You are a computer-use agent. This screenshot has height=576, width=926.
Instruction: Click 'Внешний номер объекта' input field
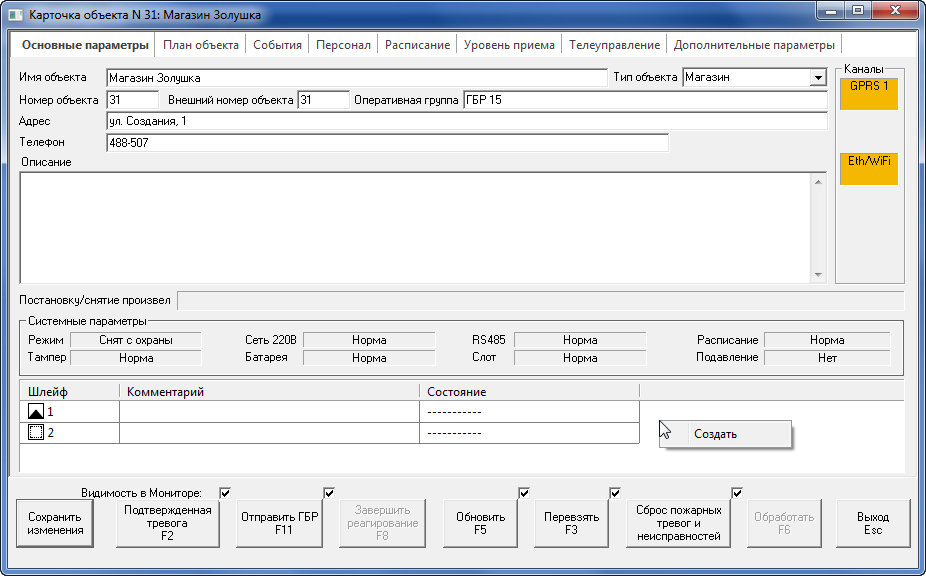[x=324, y=100]
